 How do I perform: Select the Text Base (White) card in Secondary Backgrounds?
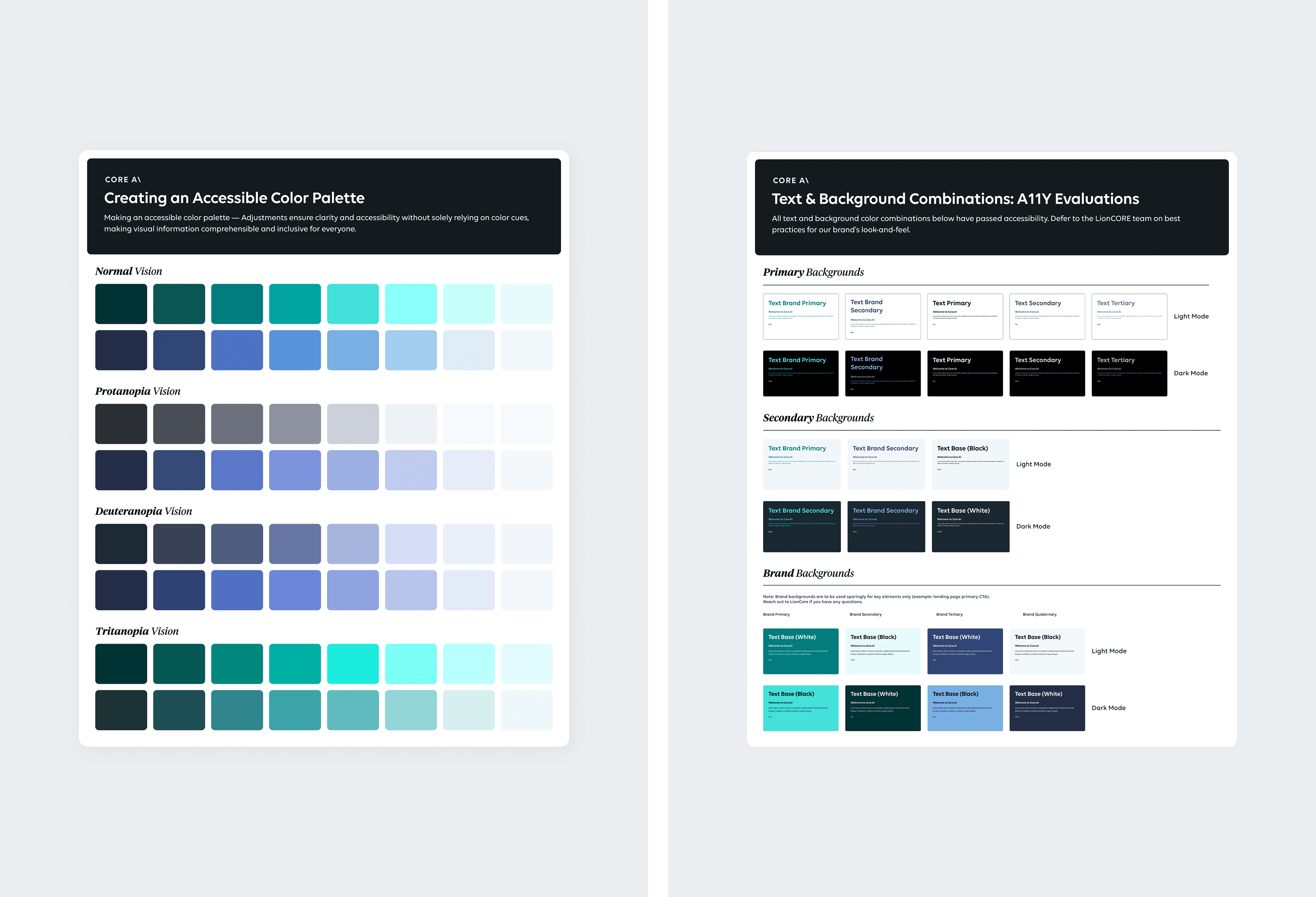pos(971,527)
